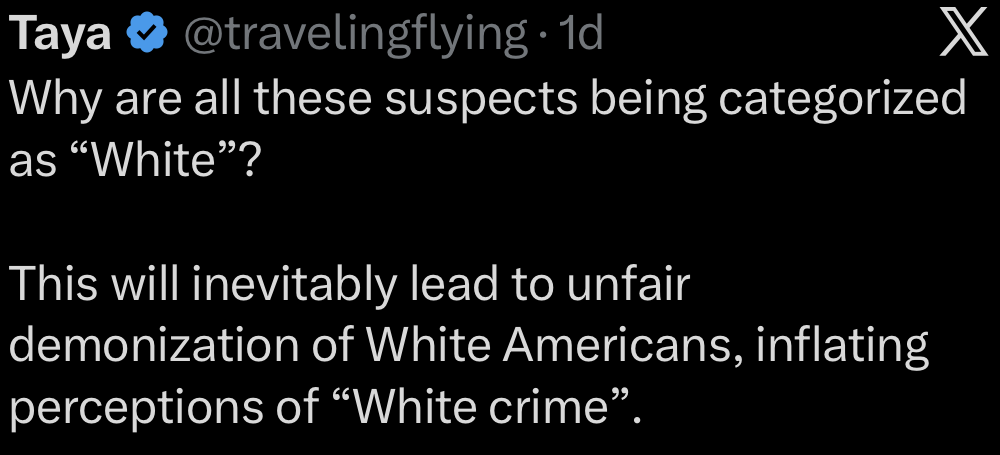
Task: Click the 1d post timestamp
Action: [581, 35]
